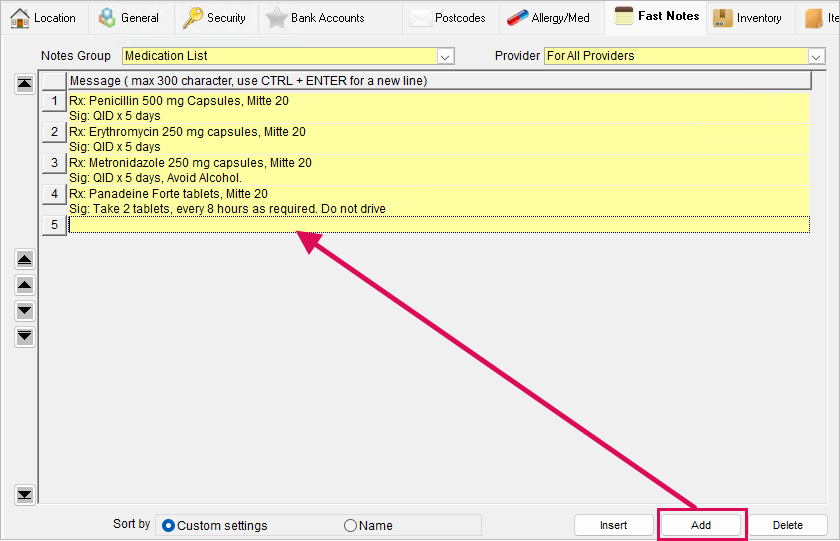Open the Bank Accounts tab
This screenshot has height=541, width=840.
coord(316,18)
